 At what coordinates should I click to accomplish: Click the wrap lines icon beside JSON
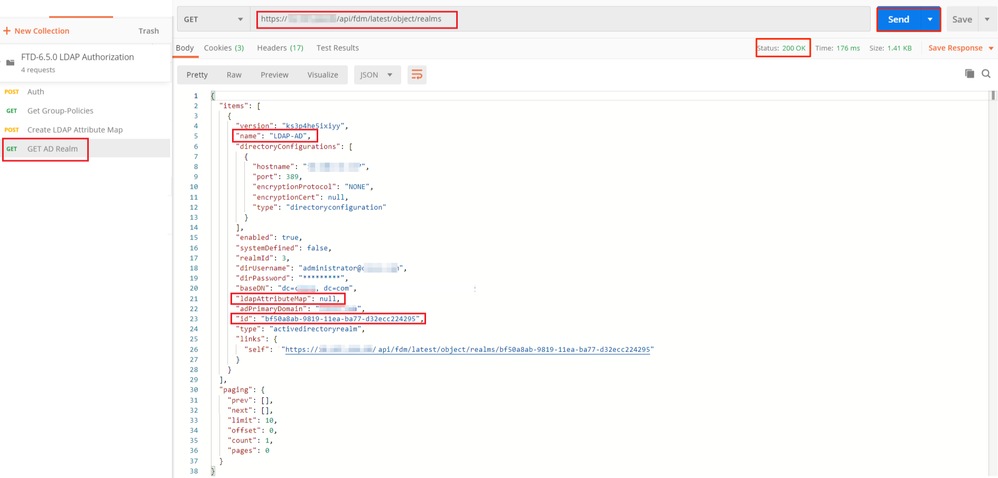pos(417,75)
